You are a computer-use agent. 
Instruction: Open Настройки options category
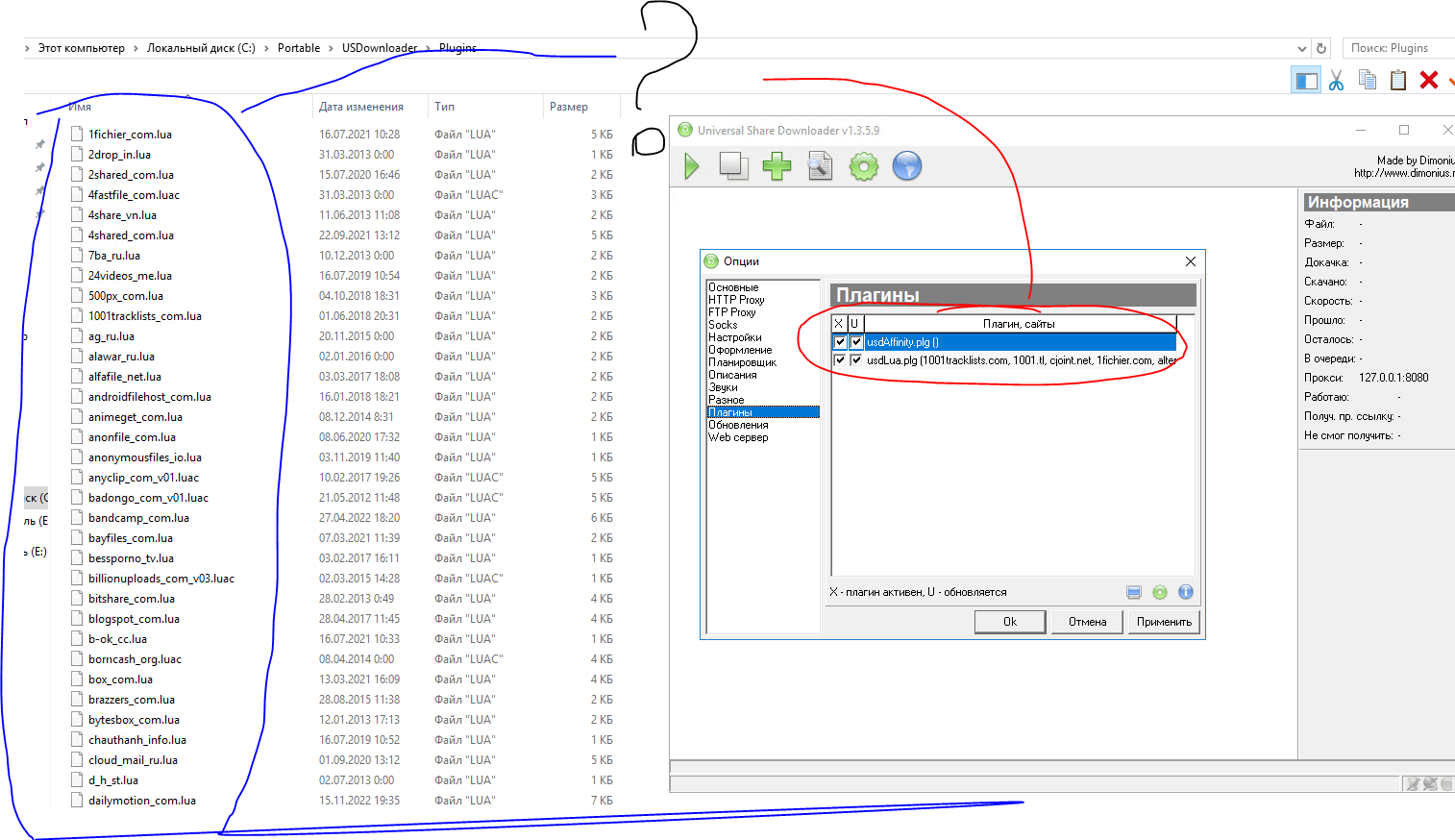735,337
